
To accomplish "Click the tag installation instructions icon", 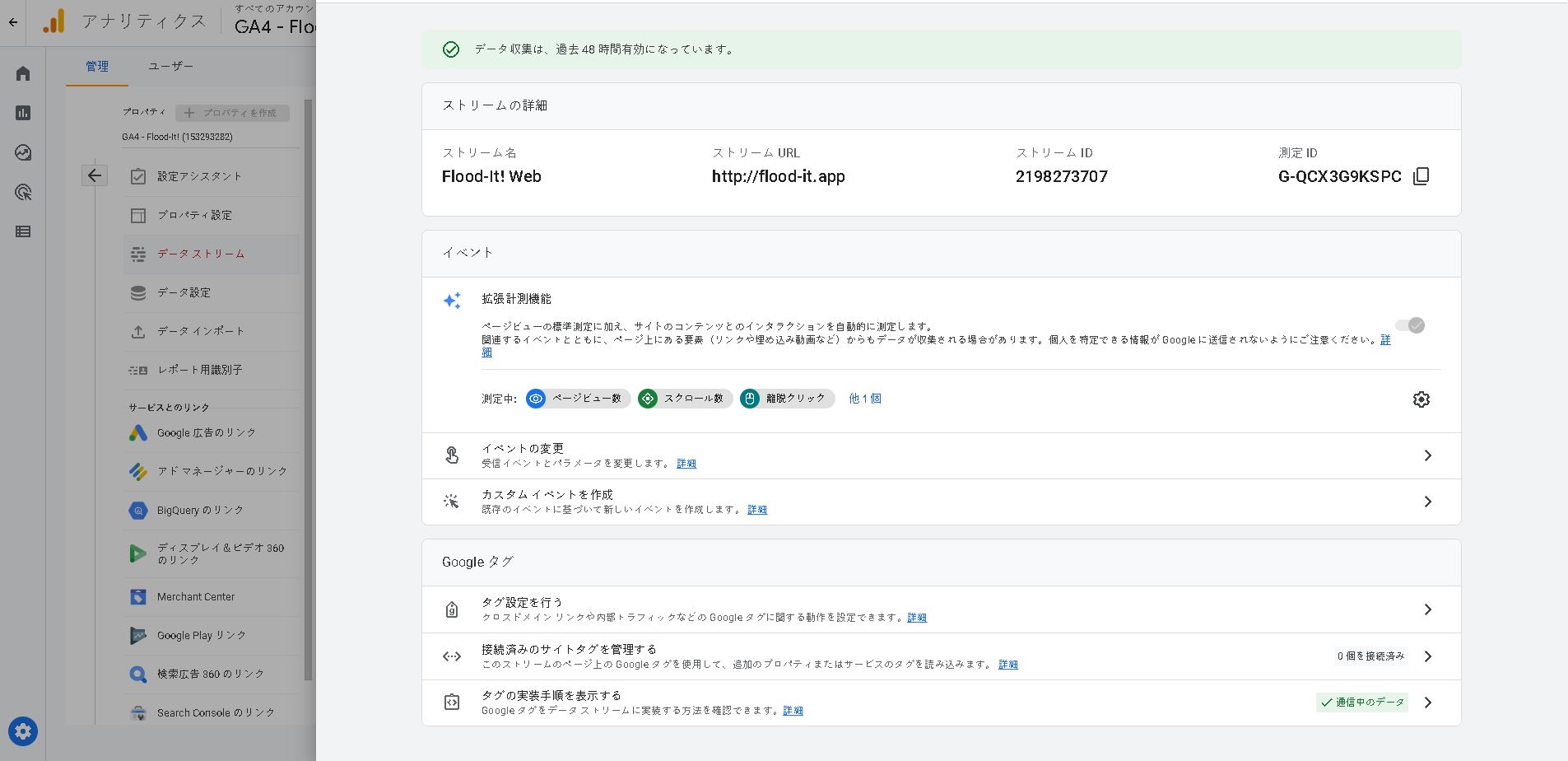I will tap(451, 703).
